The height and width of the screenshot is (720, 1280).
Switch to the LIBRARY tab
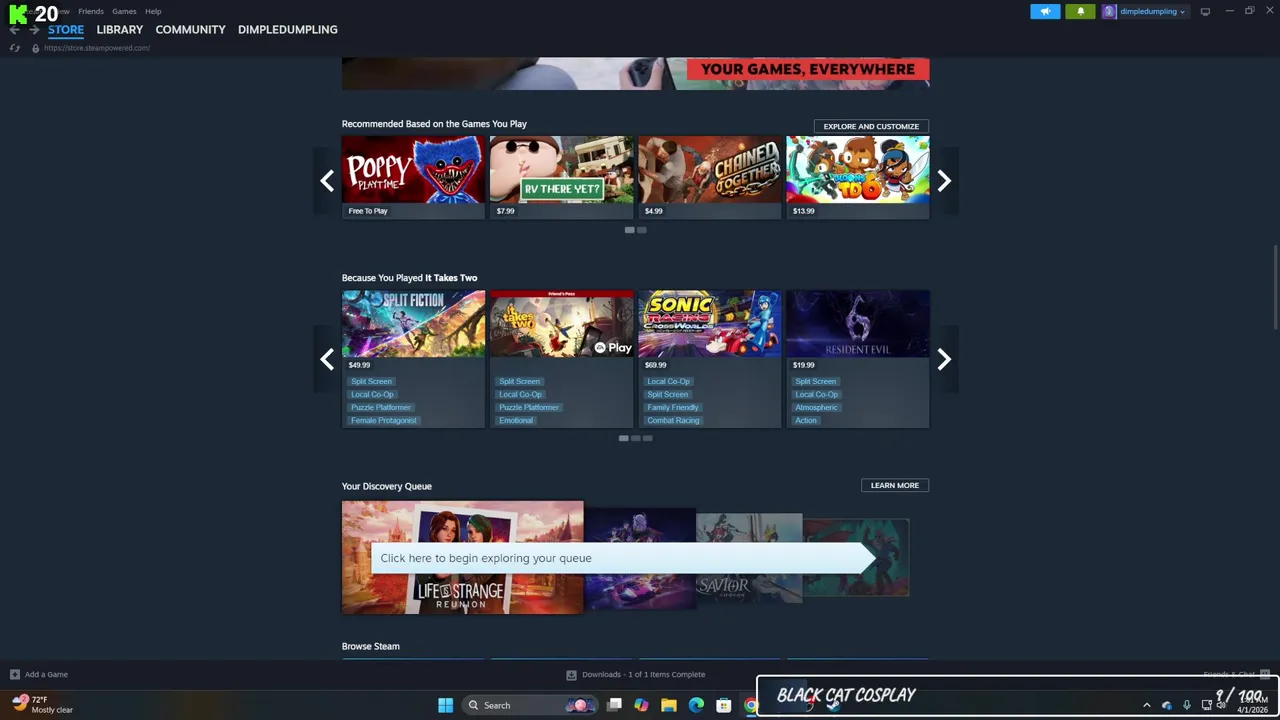(120, 30)
